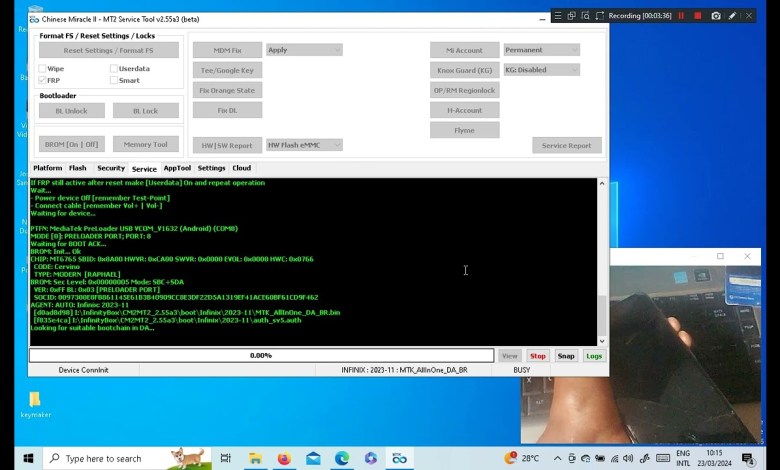
Task: Open the Wi-Fi network tray icon
Action: [x=614, y=458]
